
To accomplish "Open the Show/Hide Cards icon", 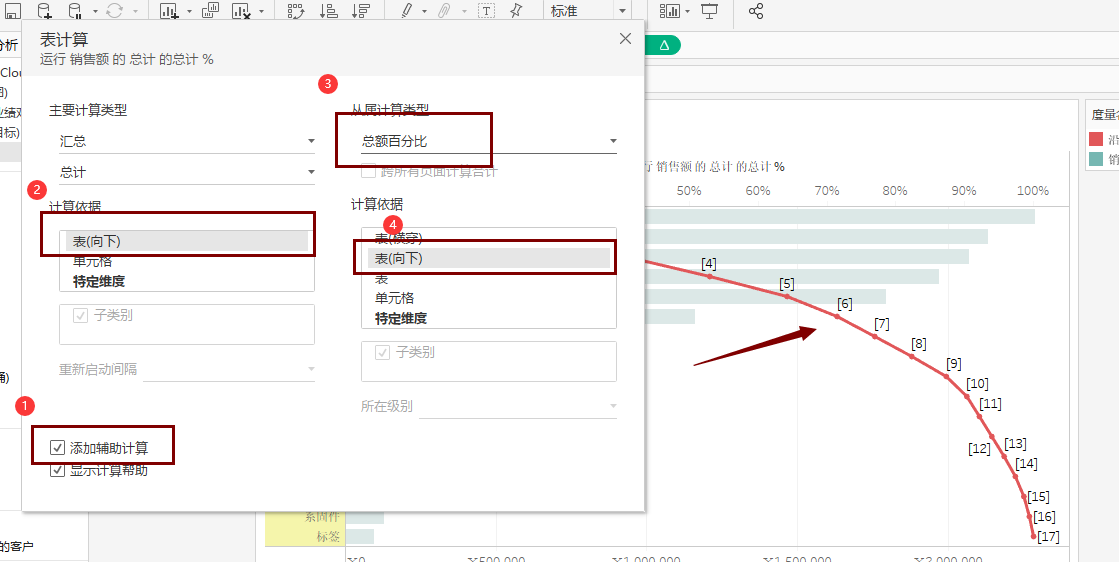I will [x=670, y=11].
